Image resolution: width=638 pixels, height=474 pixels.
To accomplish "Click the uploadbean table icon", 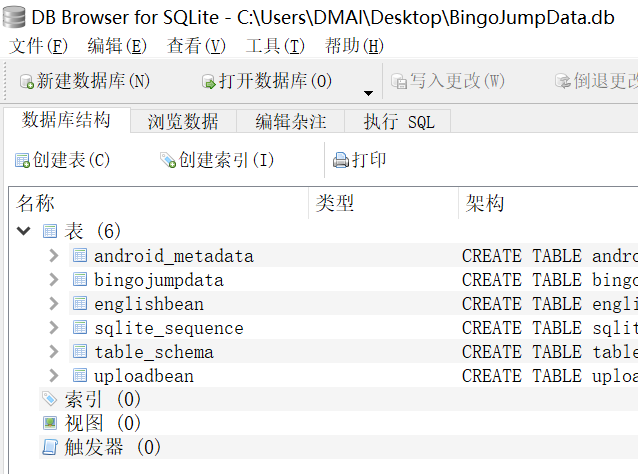I will [x=80, y=375].
